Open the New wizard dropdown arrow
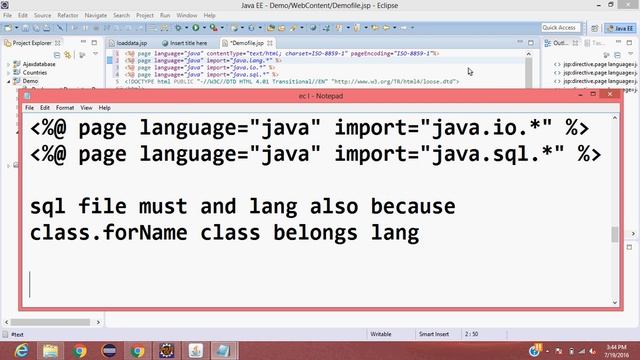The width and height of the screenshot is (640, 360). click(x=16, y=28)
